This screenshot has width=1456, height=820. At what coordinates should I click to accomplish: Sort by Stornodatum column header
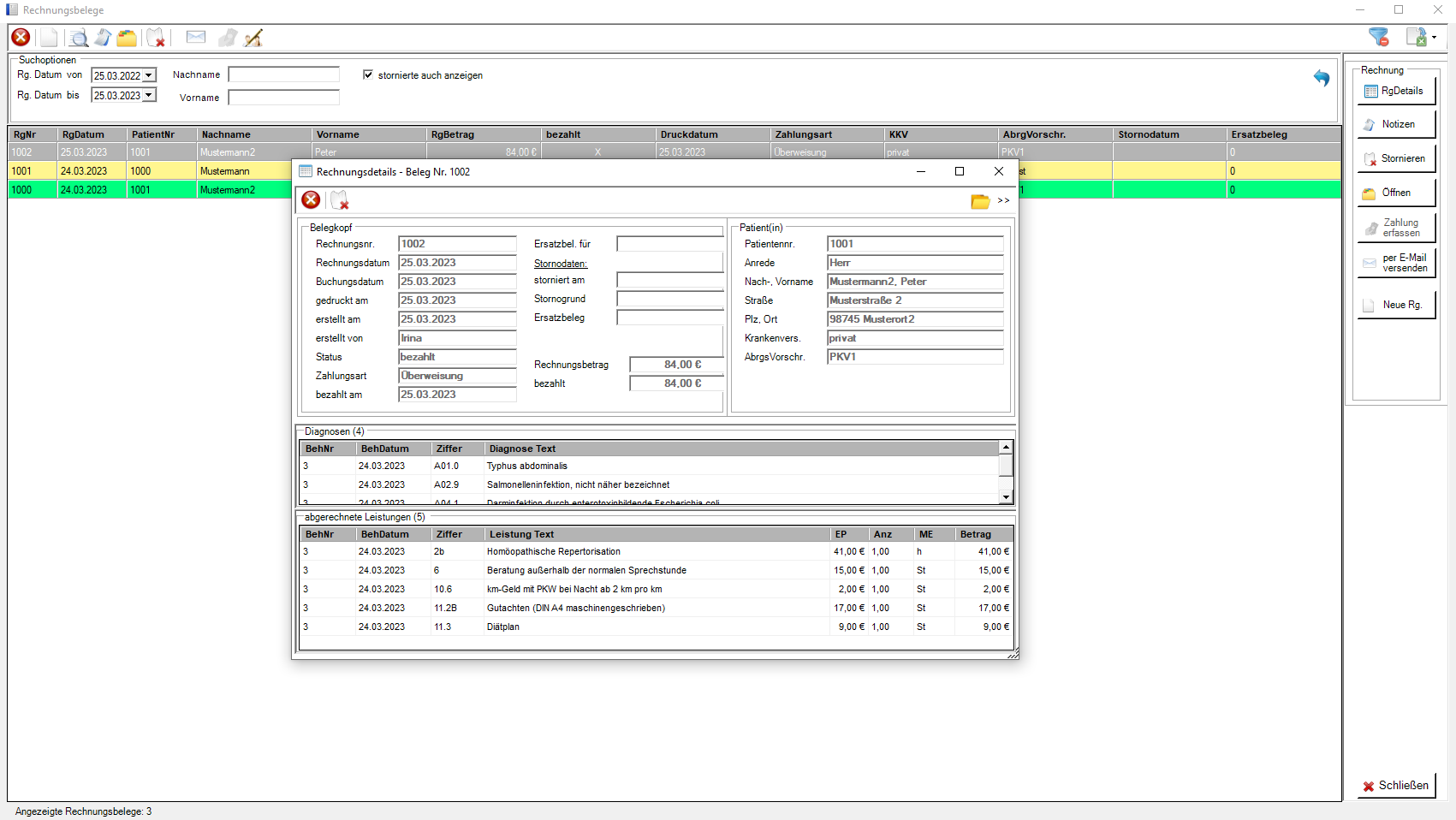1169,134
